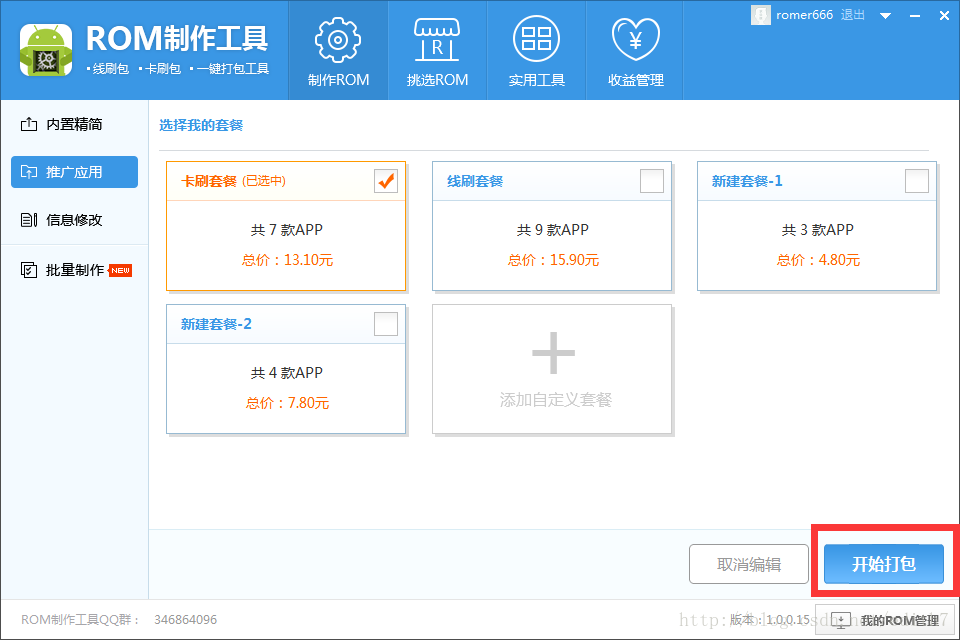Image resolution: width=960 pixels, height=640 pixels.
Task: Click the 批量制作 checklist icon
Action: 28,270
